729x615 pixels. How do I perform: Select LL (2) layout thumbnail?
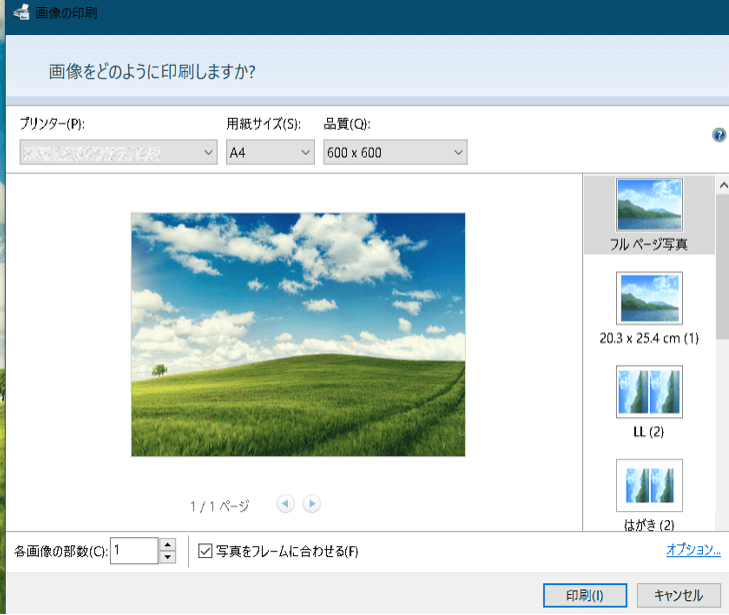649,391
